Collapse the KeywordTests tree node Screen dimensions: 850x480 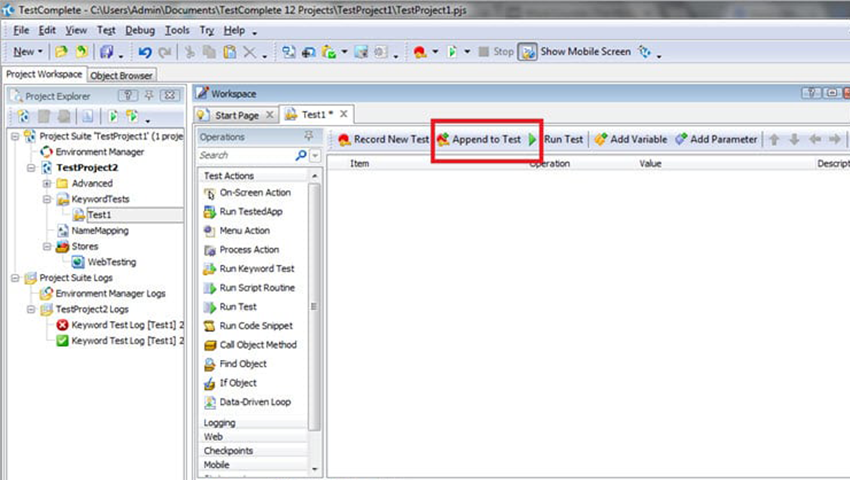point(47,199)
